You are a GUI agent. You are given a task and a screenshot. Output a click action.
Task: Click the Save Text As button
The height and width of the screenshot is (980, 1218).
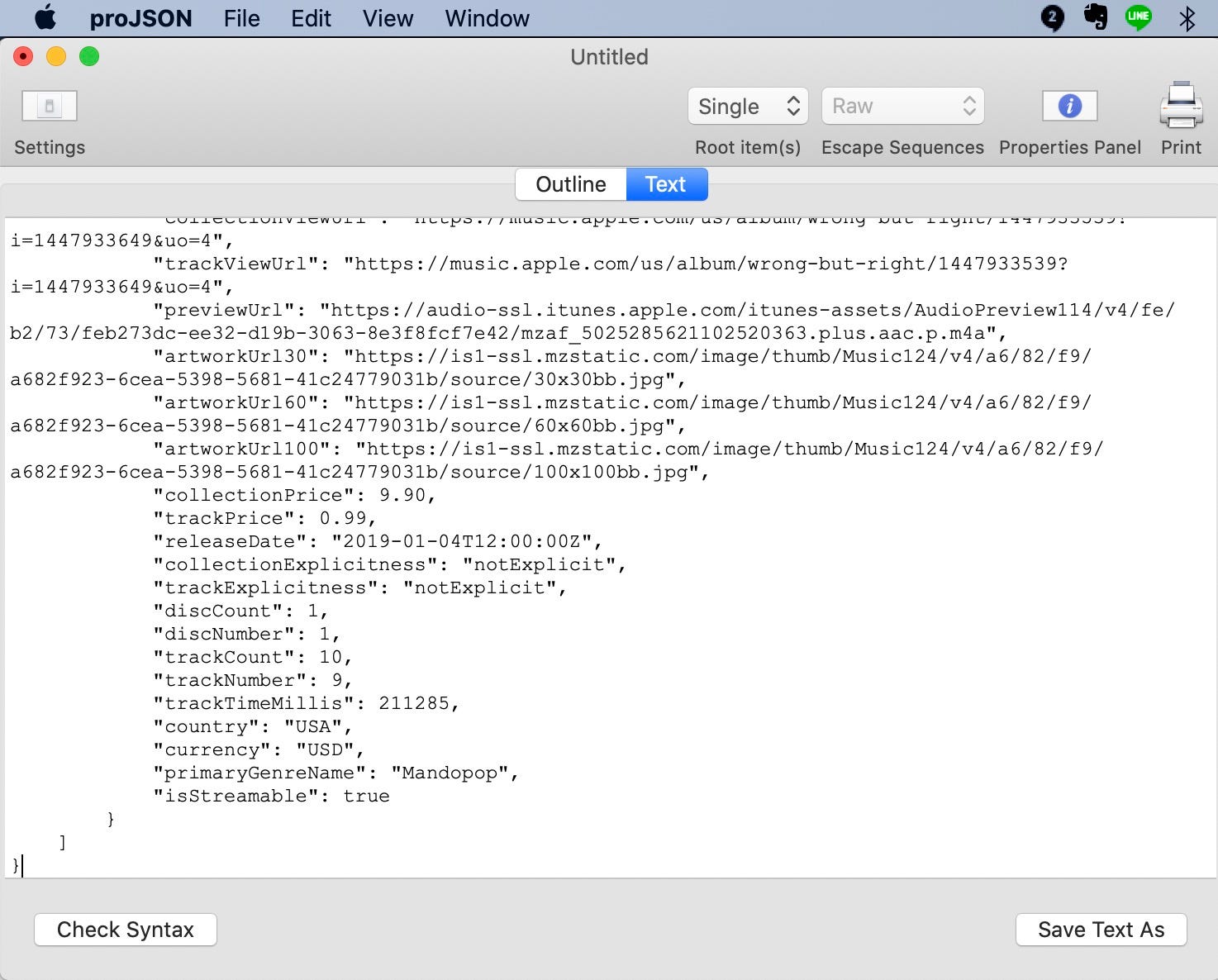coord(1101,929)
